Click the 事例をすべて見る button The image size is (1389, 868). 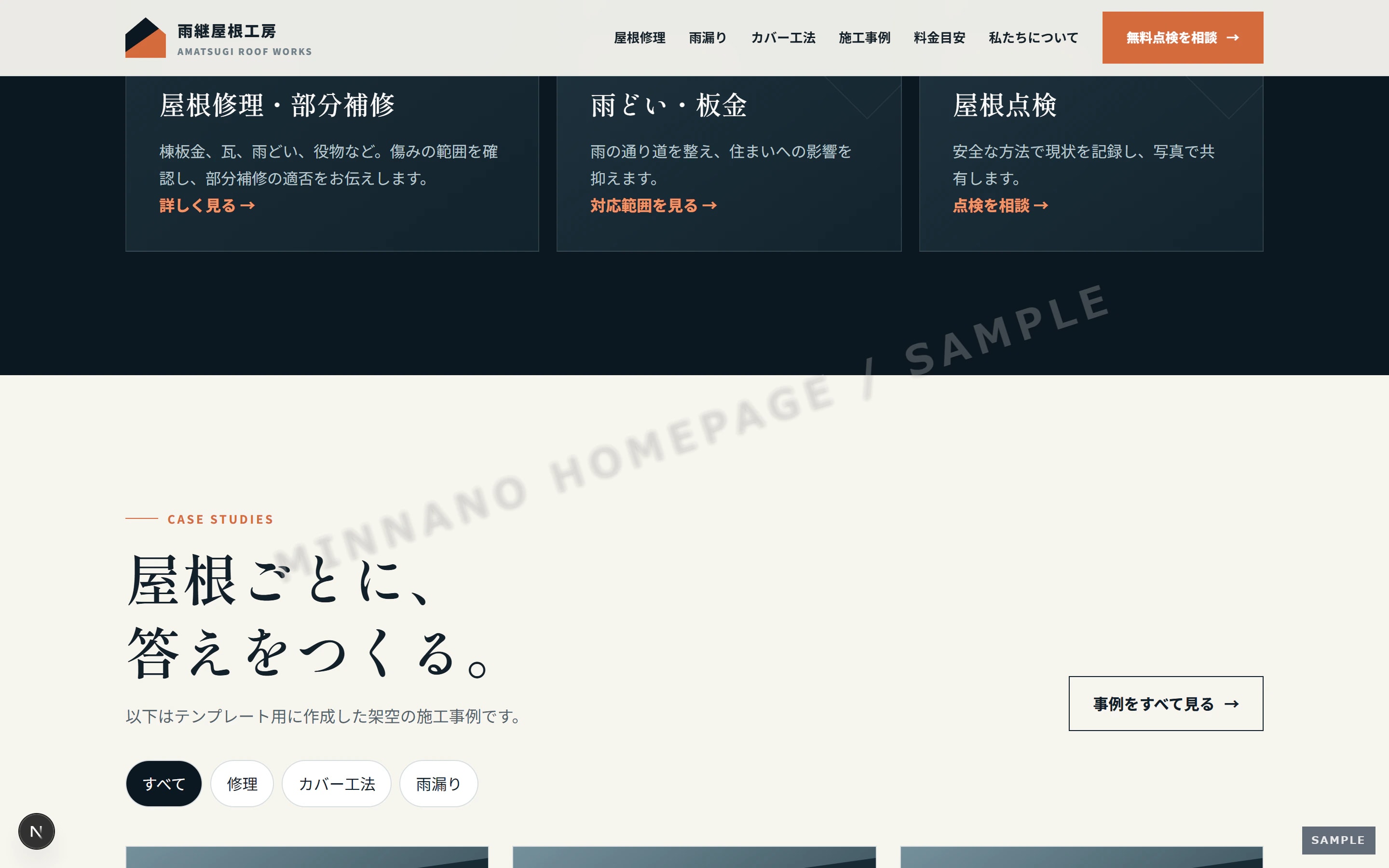coord(1166,703)
